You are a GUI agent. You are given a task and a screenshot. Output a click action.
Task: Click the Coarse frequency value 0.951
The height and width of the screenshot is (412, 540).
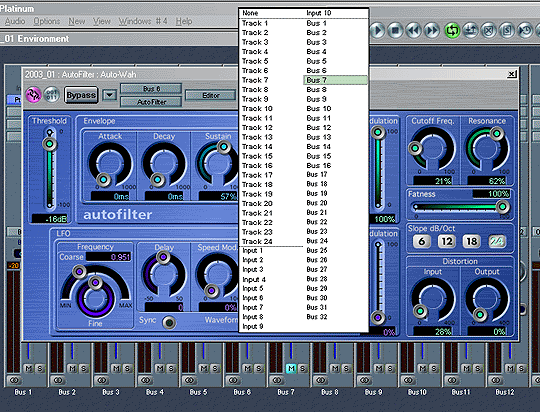108,257
